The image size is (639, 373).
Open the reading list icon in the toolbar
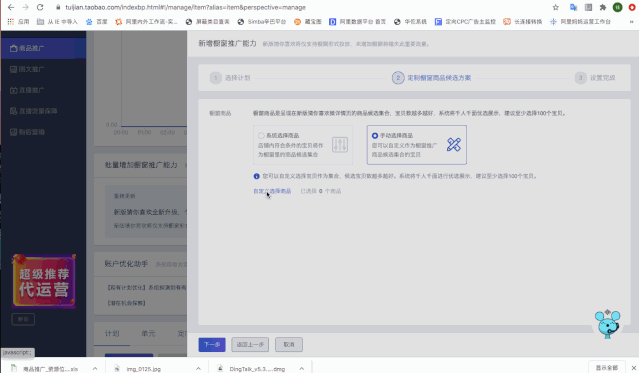click(x=588, y=7)
